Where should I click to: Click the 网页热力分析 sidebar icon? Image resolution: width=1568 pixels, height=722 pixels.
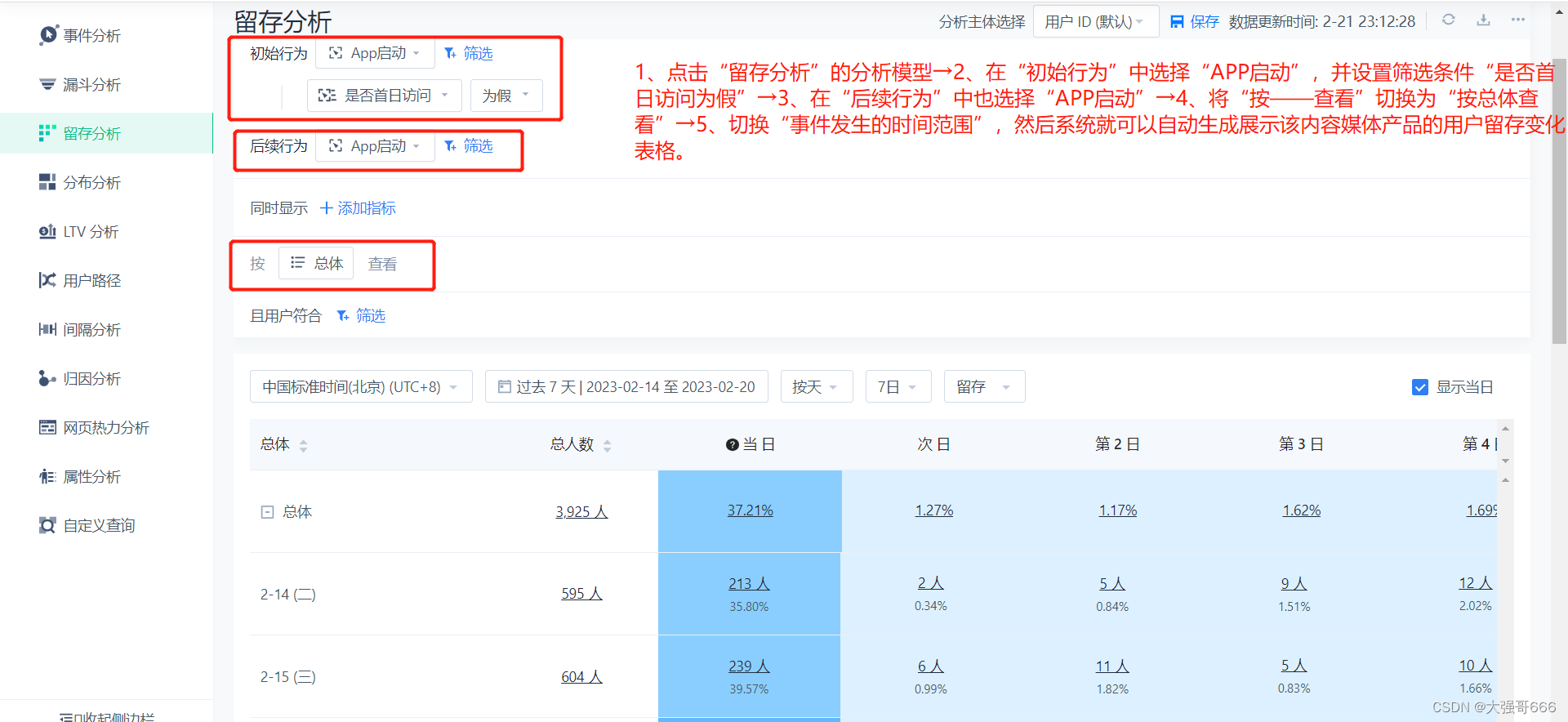47,427
